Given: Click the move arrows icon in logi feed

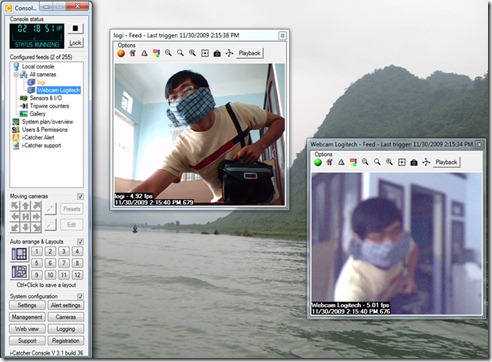Looking at the screenshot, I should point(229,53).
